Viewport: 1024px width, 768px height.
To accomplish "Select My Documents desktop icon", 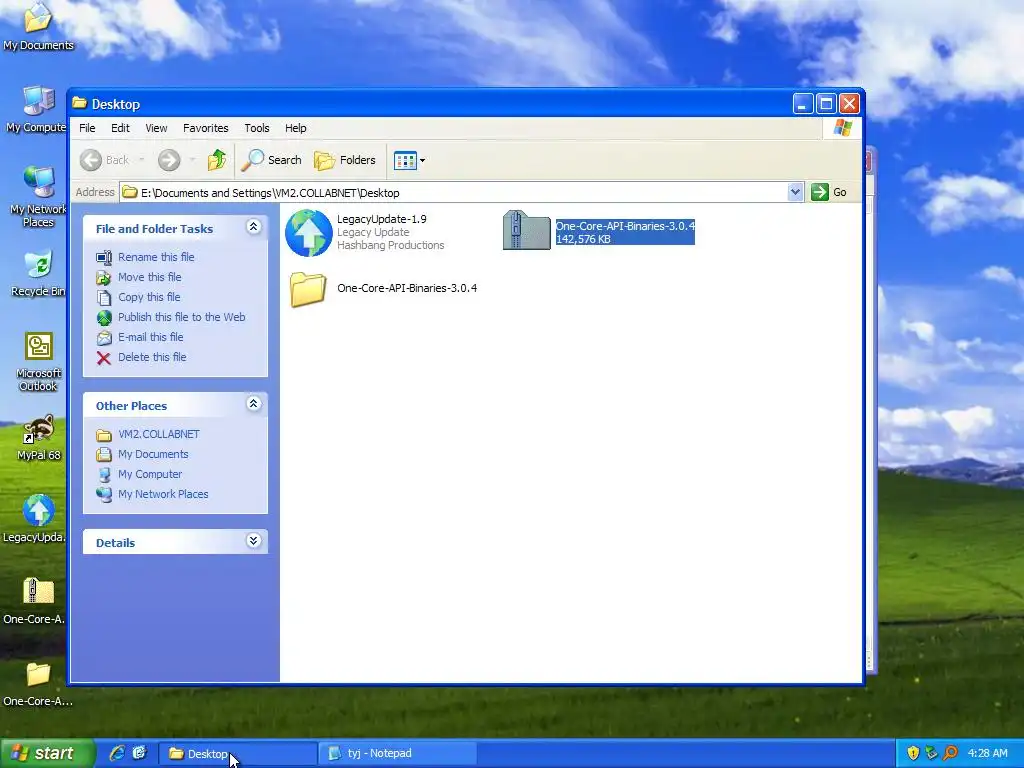I will tap(38, 26).
